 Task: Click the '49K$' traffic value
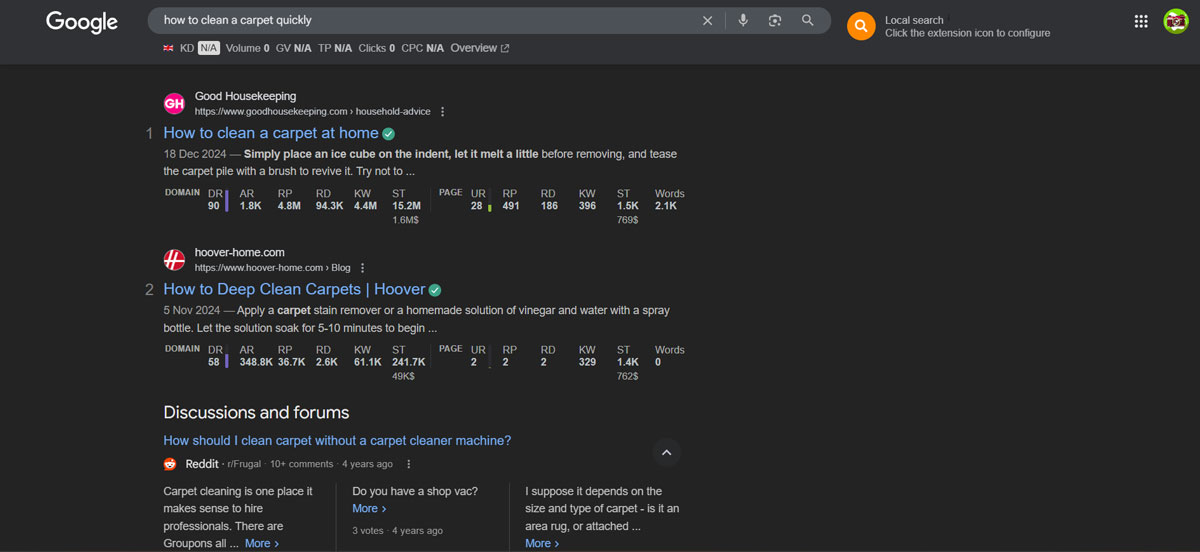click(403, 376)
